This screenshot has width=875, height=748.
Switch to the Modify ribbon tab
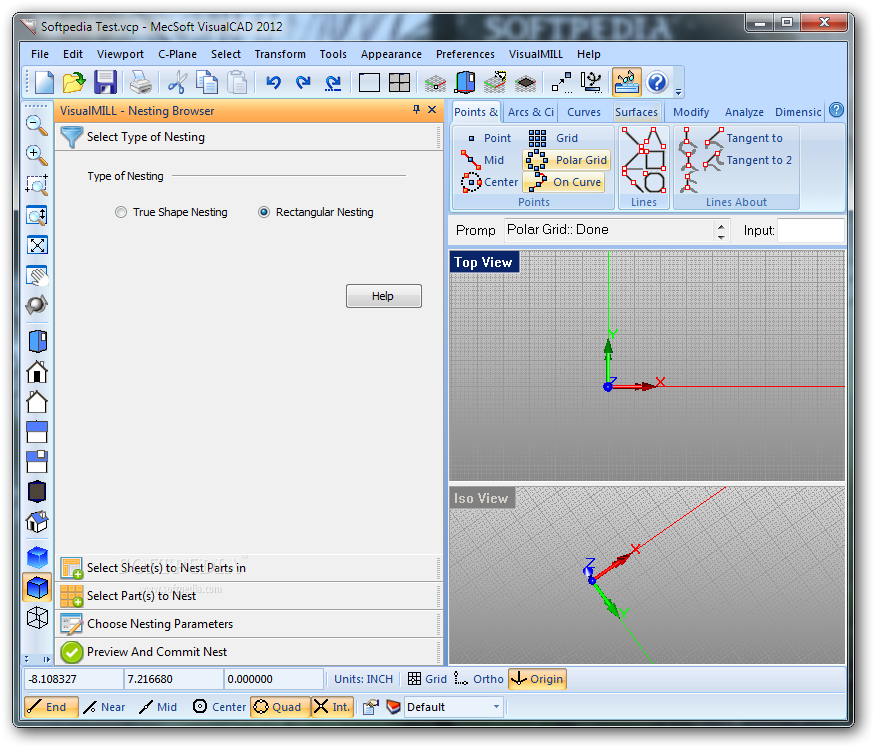[x=691, y=112]
